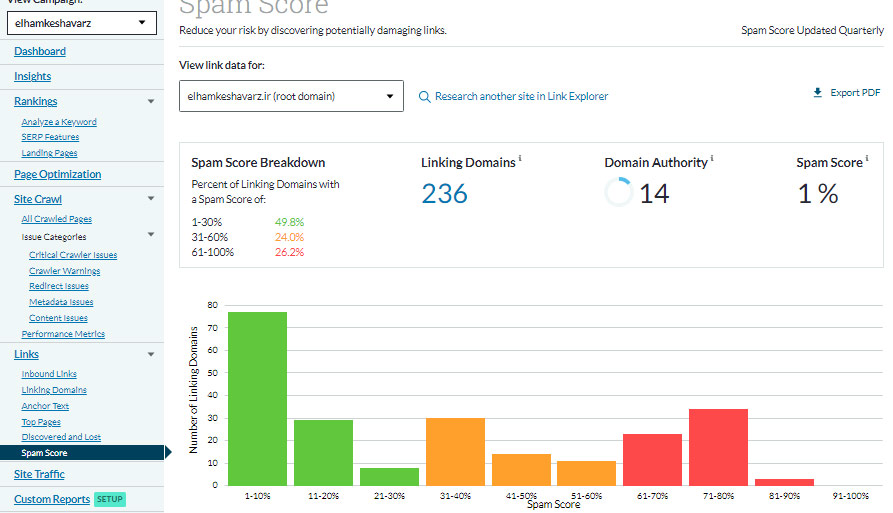The image size is (893, 513).
Task: Click the magnifier icon beside Research another site
Action: coord(424,97)
